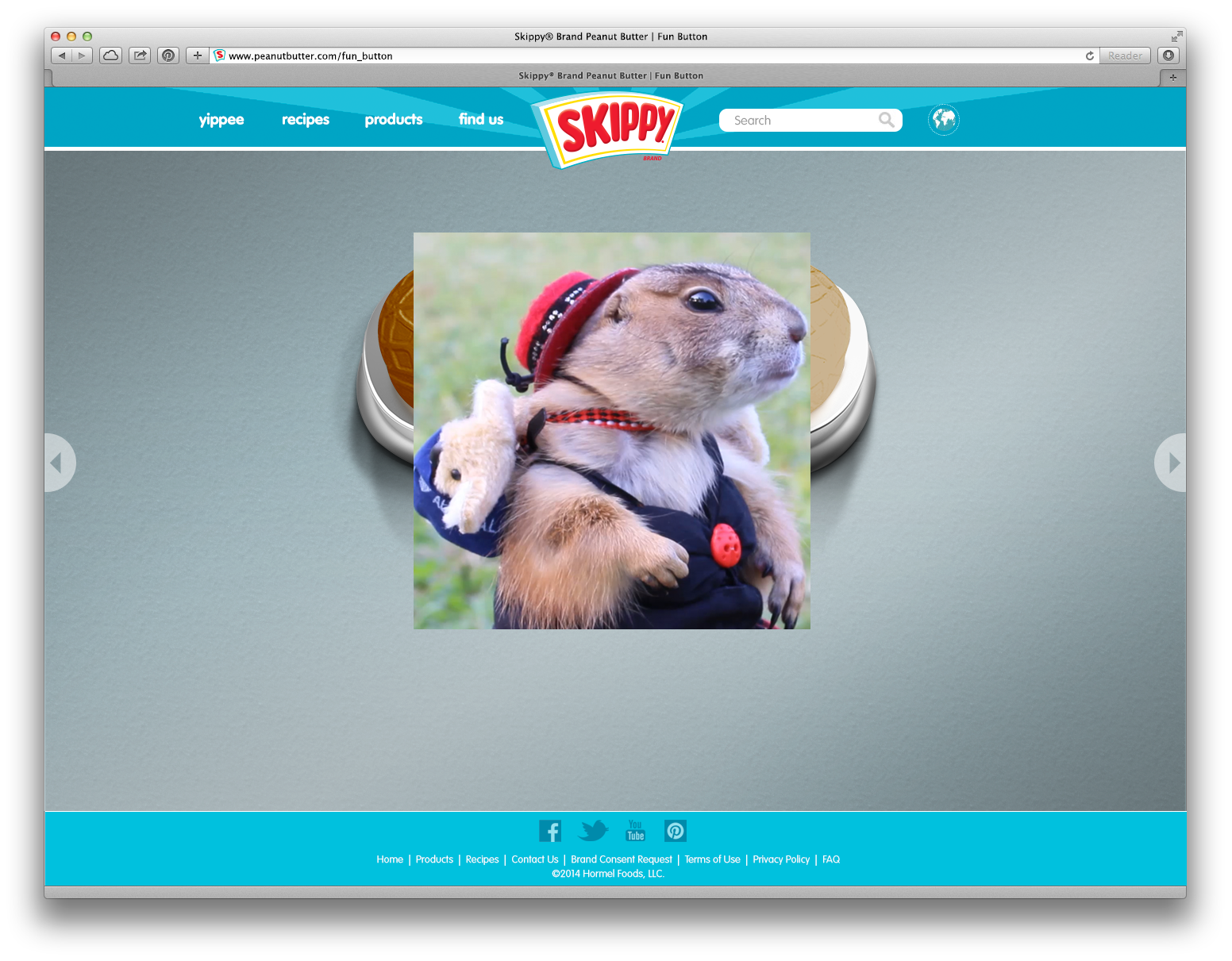Follow the Products footer link
This screenshot has height=961, width=1232.
(434, 859)
